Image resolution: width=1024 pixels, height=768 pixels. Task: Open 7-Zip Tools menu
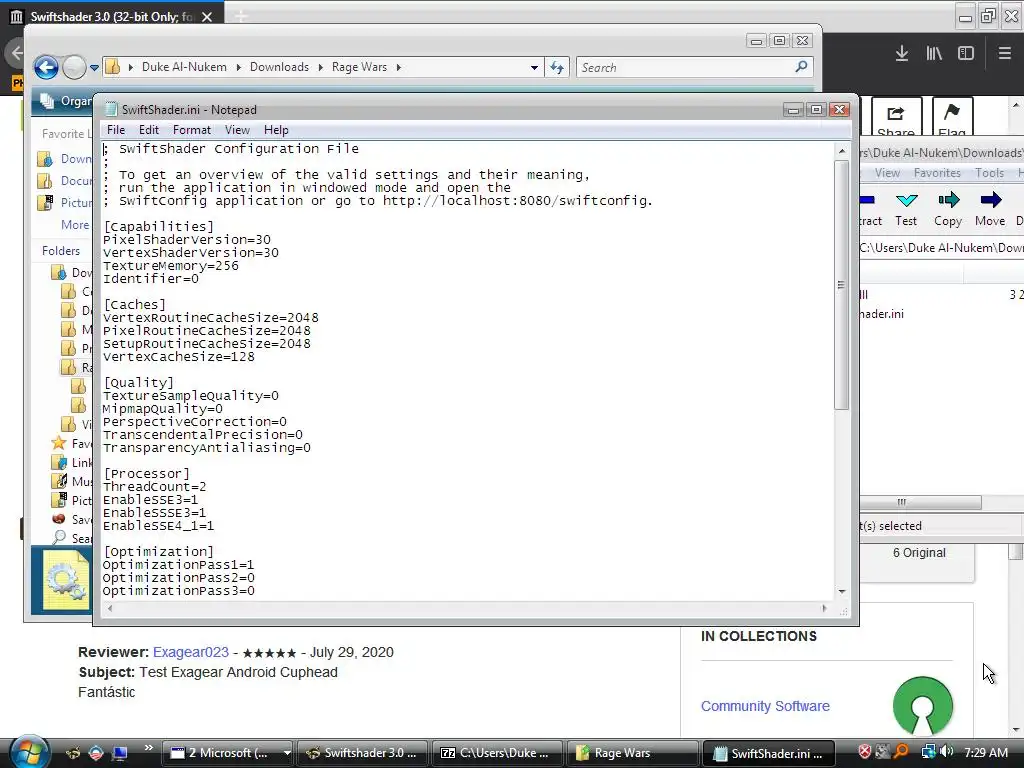(989, 172)
